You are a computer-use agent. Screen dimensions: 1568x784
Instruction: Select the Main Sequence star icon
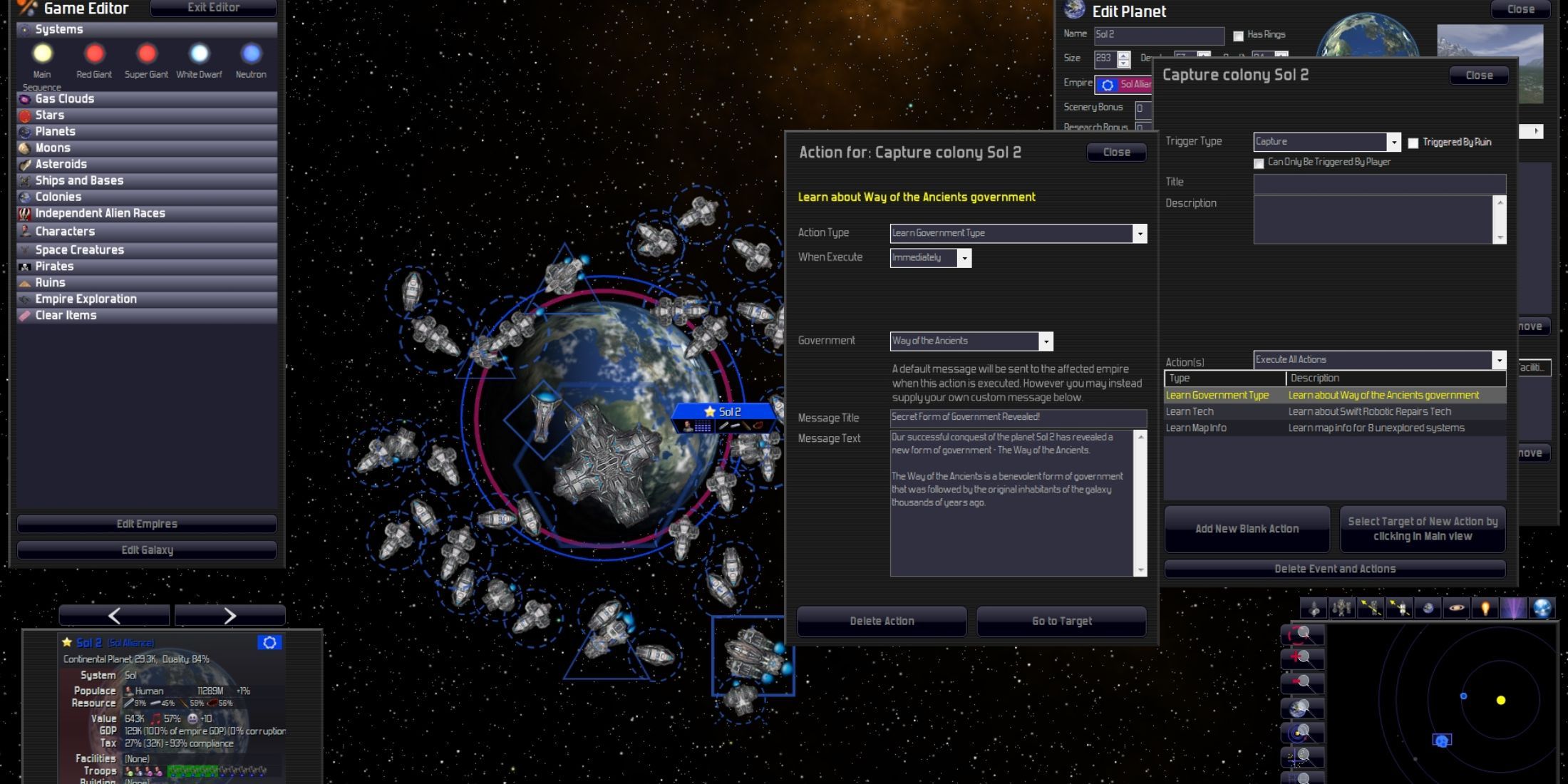(x=42, y=53)
